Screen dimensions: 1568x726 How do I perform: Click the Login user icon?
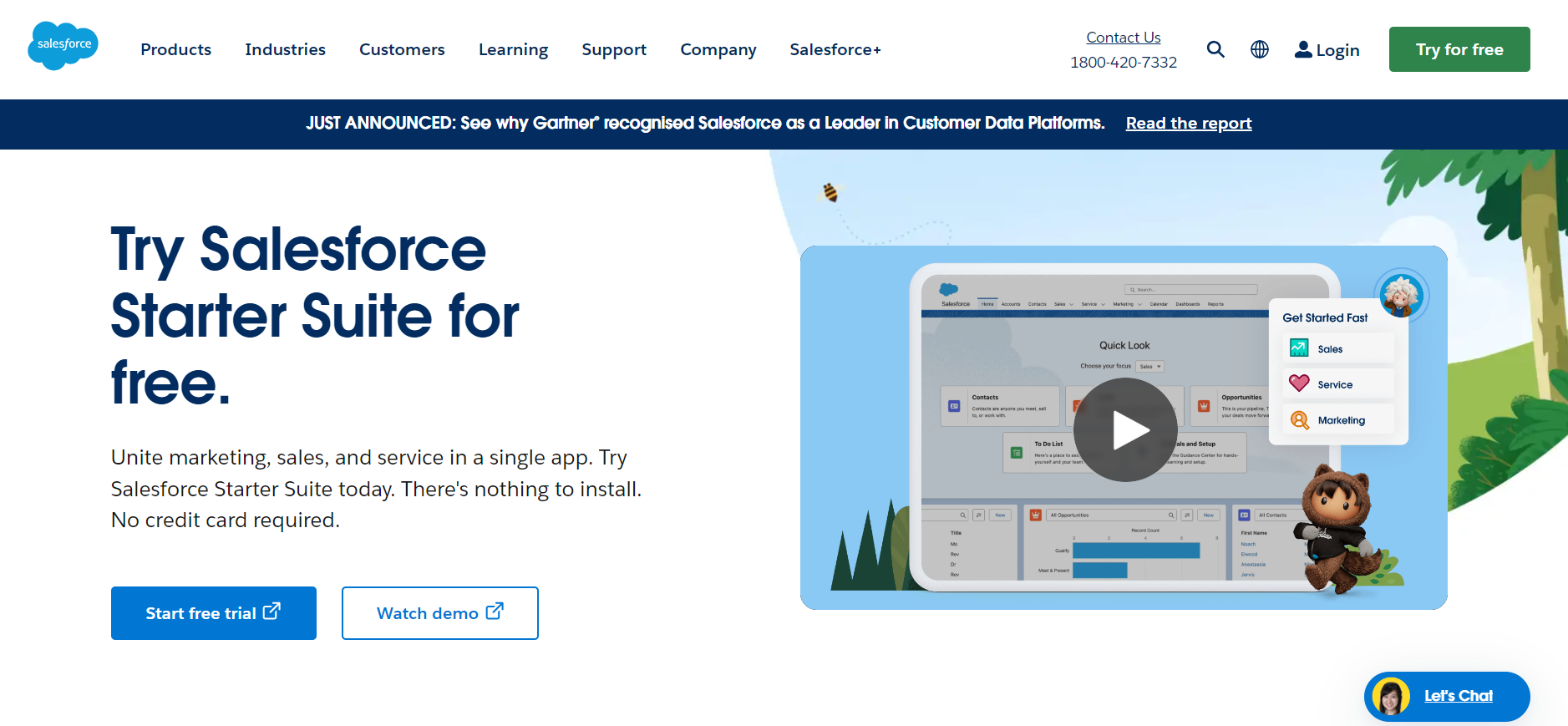pos(1303,49)
